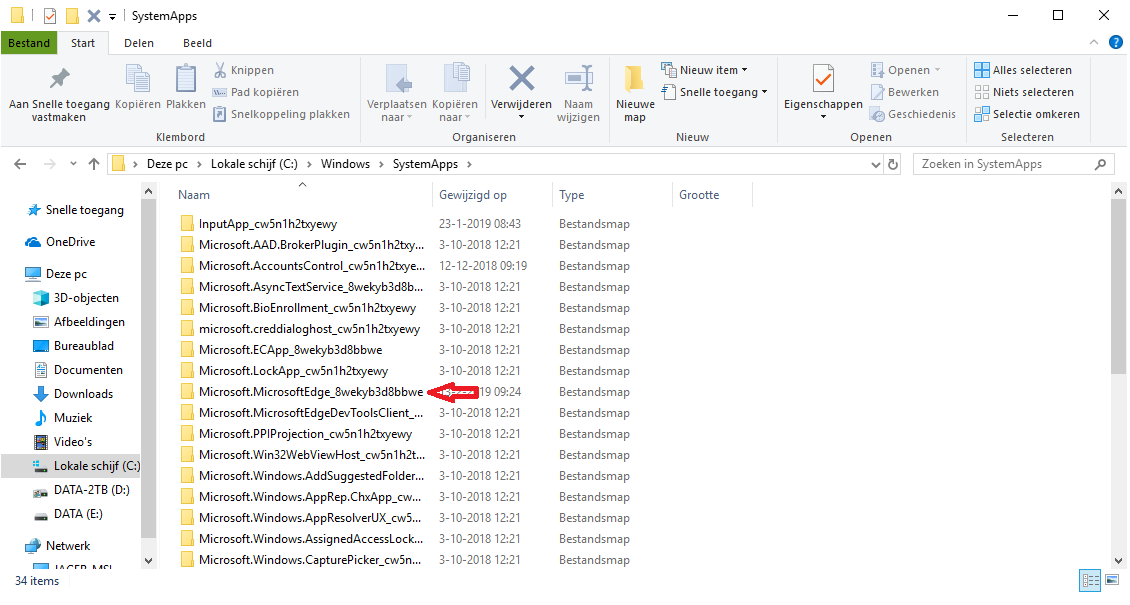Expand the Nieuw item dropdown

[x=744, y=70]
